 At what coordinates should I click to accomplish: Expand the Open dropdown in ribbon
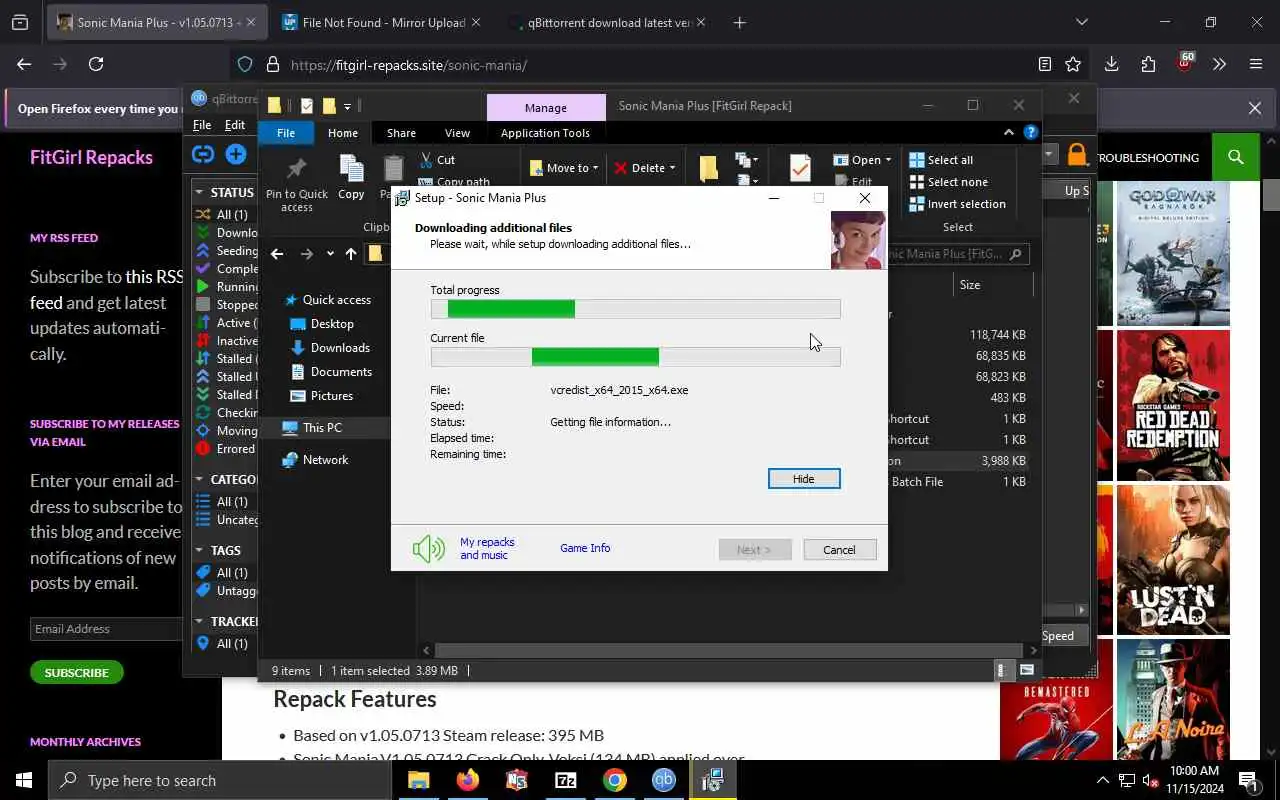point(888,160)
